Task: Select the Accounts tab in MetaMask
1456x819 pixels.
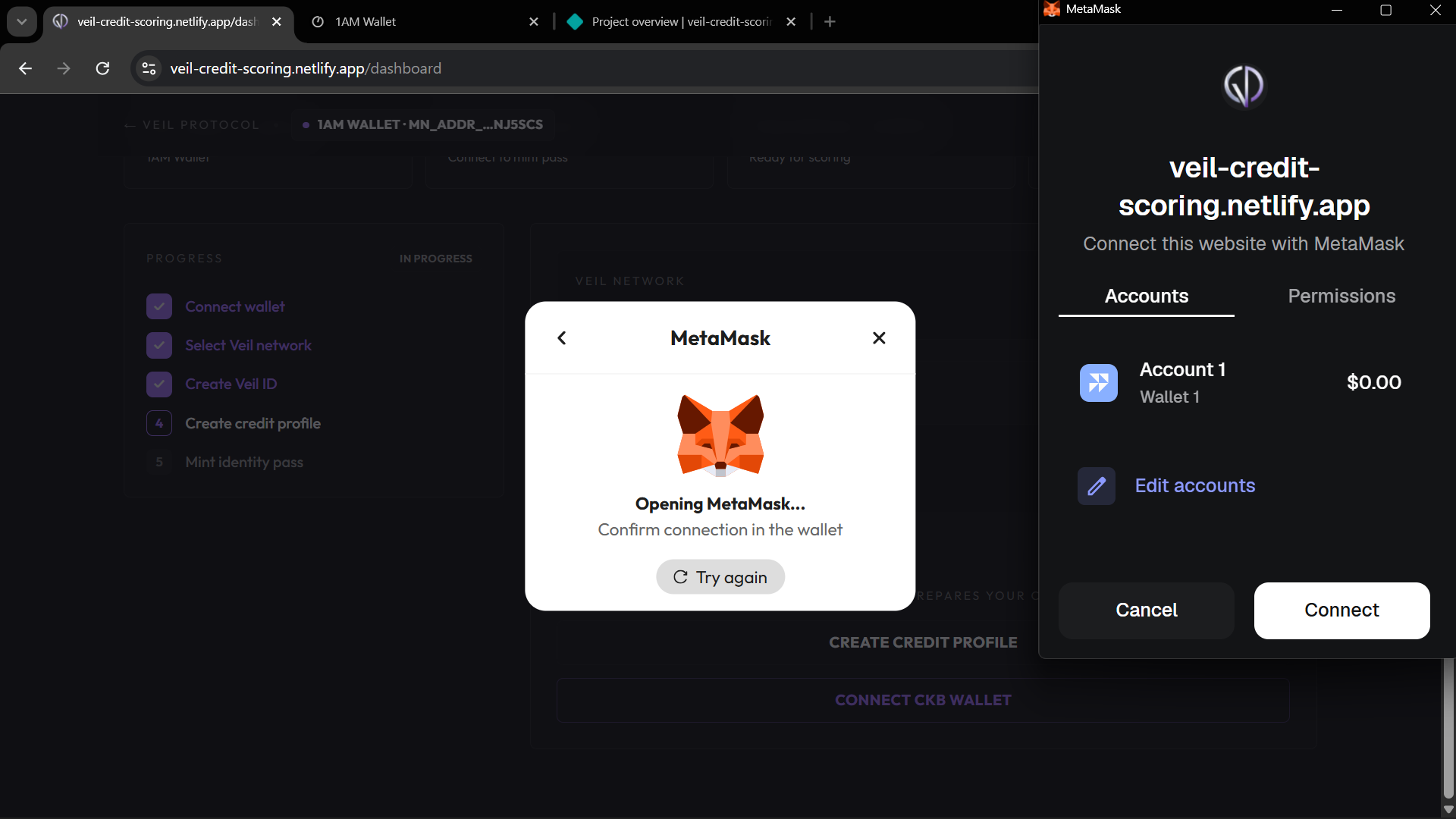Action: pyautogui.click(x=1146, y=296)
